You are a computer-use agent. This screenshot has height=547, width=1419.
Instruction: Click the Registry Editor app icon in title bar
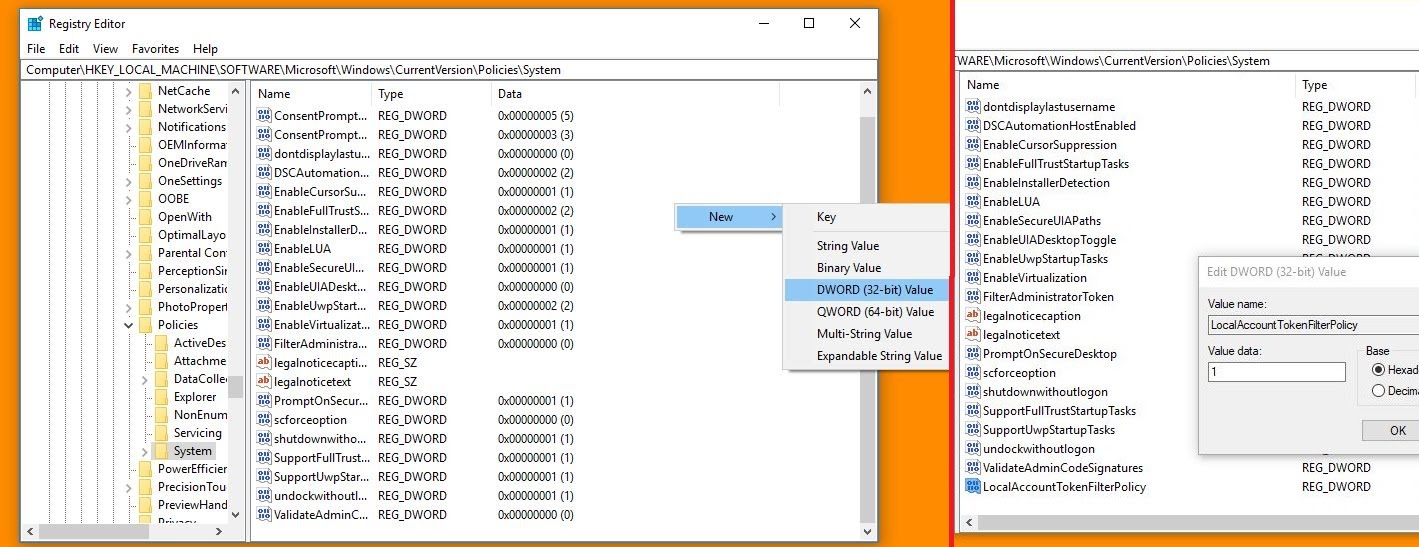35,24
